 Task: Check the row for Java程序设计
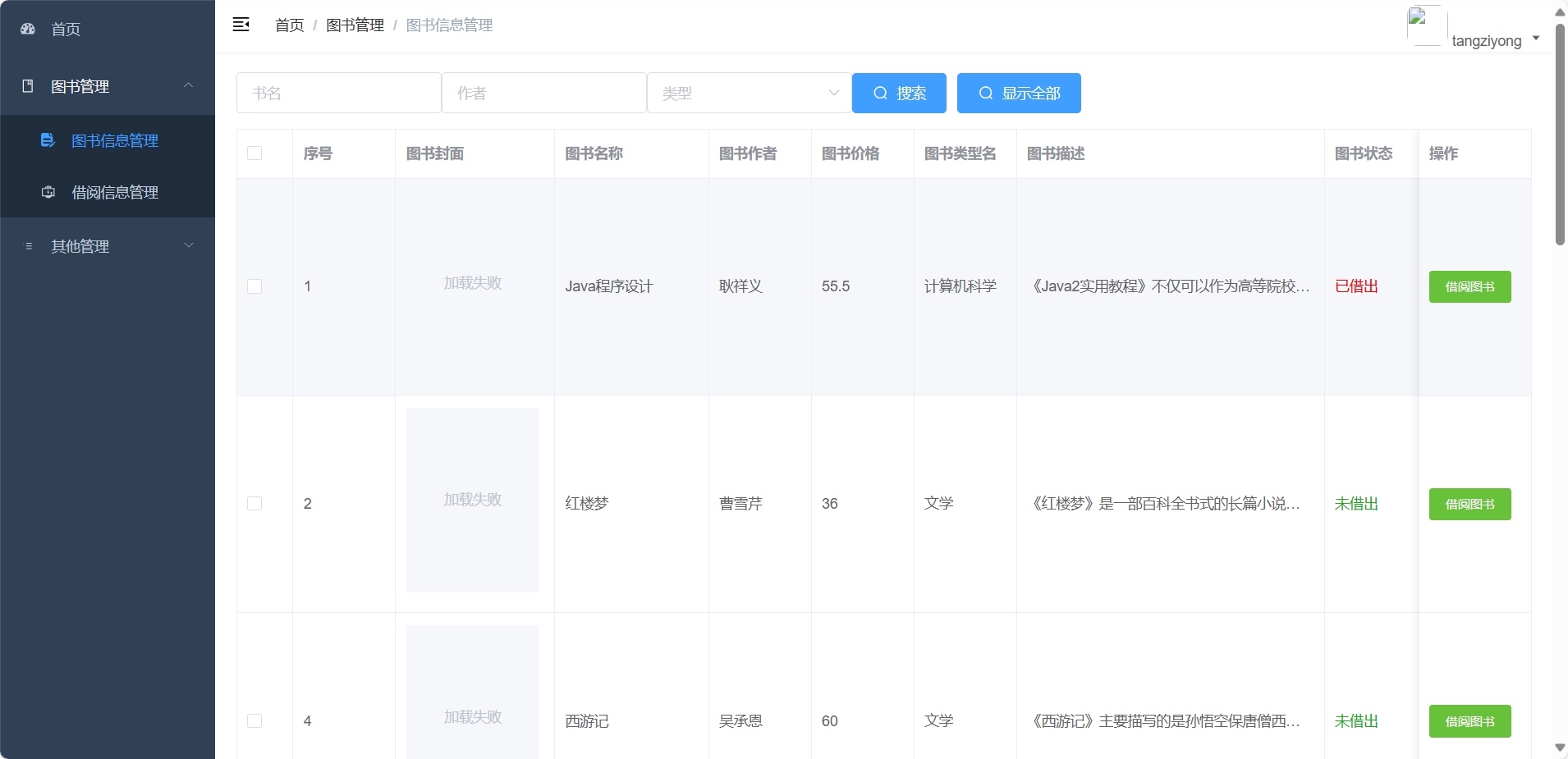pyautogui.click(x=254, y=286)
